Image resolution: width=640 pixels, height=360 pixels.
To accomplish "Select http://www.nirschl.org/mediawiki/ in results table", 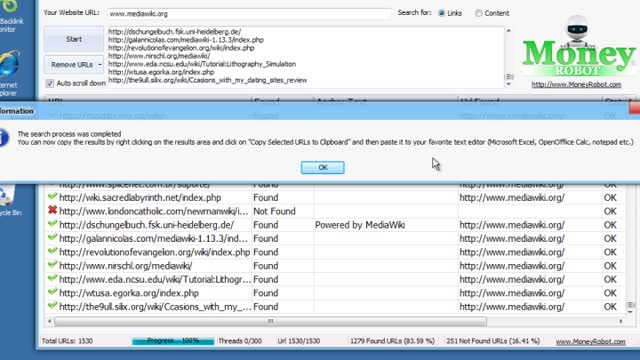I will [x=126, y=266].
